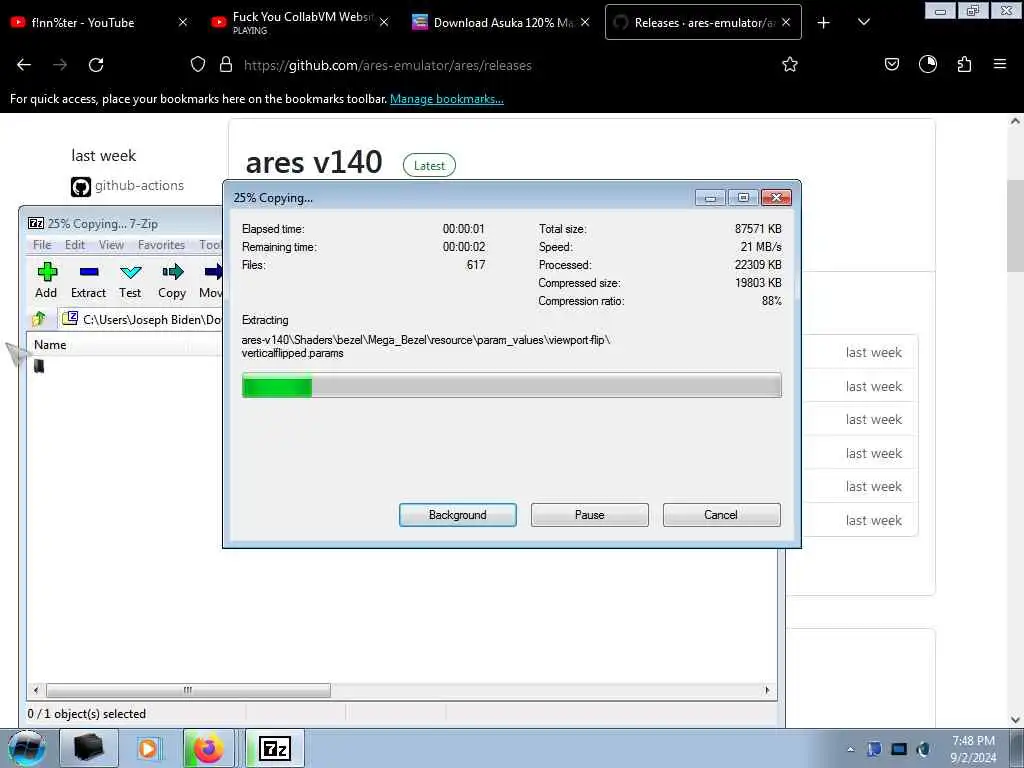The image size is (1024, 768).
Task: Reload the GitHub releases page
Action: [x=96, y=65]
